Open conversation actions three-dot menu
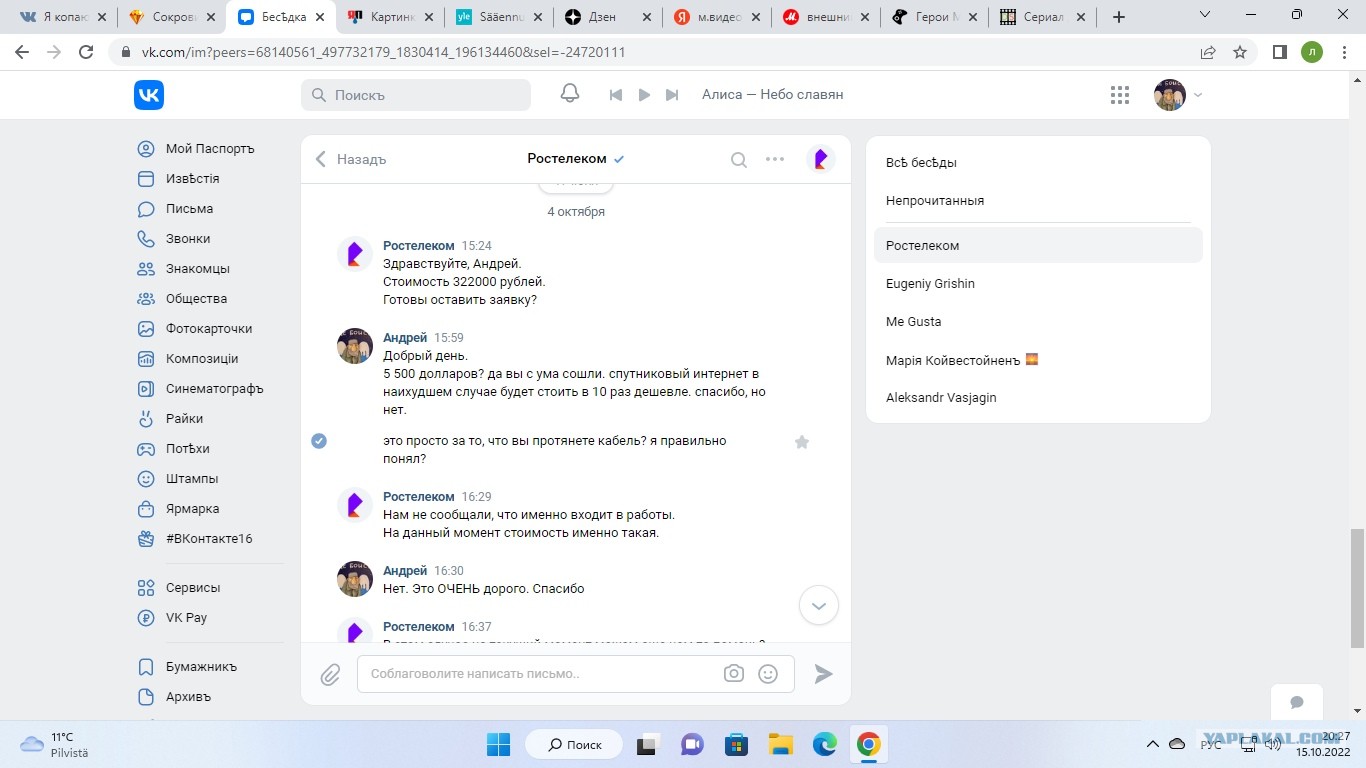The height and width of the screenshot is (768, 1366). click(775, 159)
